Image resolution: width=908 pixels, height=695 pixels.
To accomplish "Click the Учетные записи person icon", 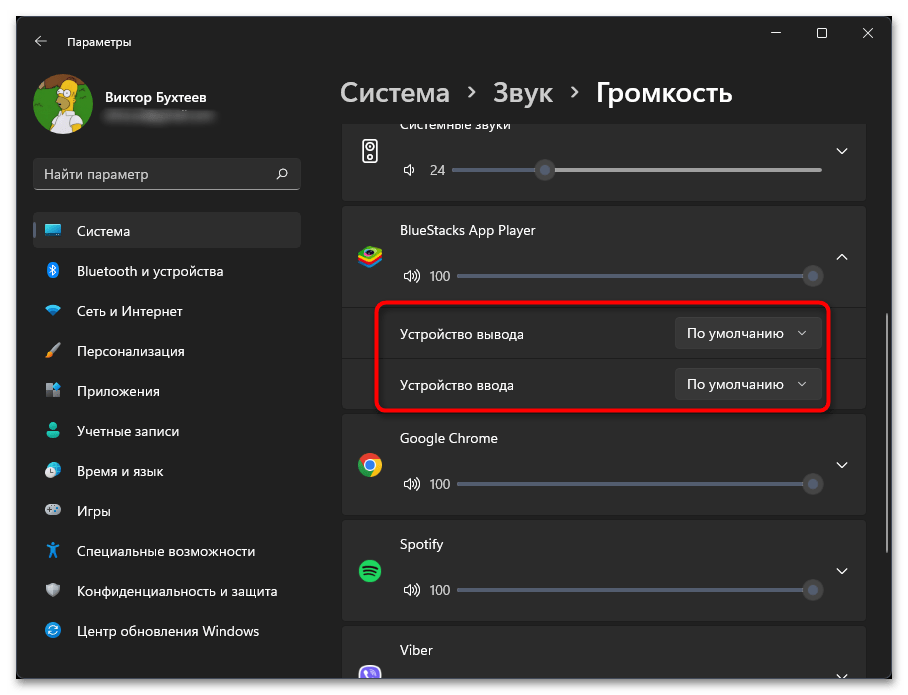I will click(x=53, y=430).
